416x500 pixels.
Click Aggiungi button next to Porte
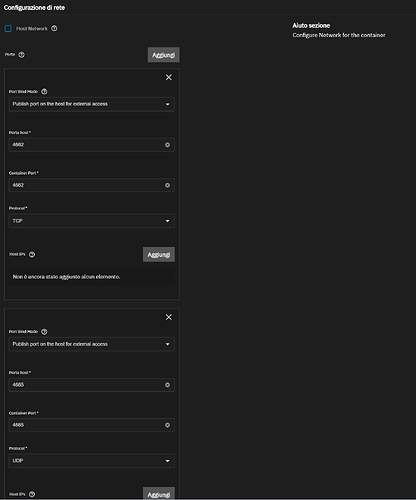pos(163,55)
